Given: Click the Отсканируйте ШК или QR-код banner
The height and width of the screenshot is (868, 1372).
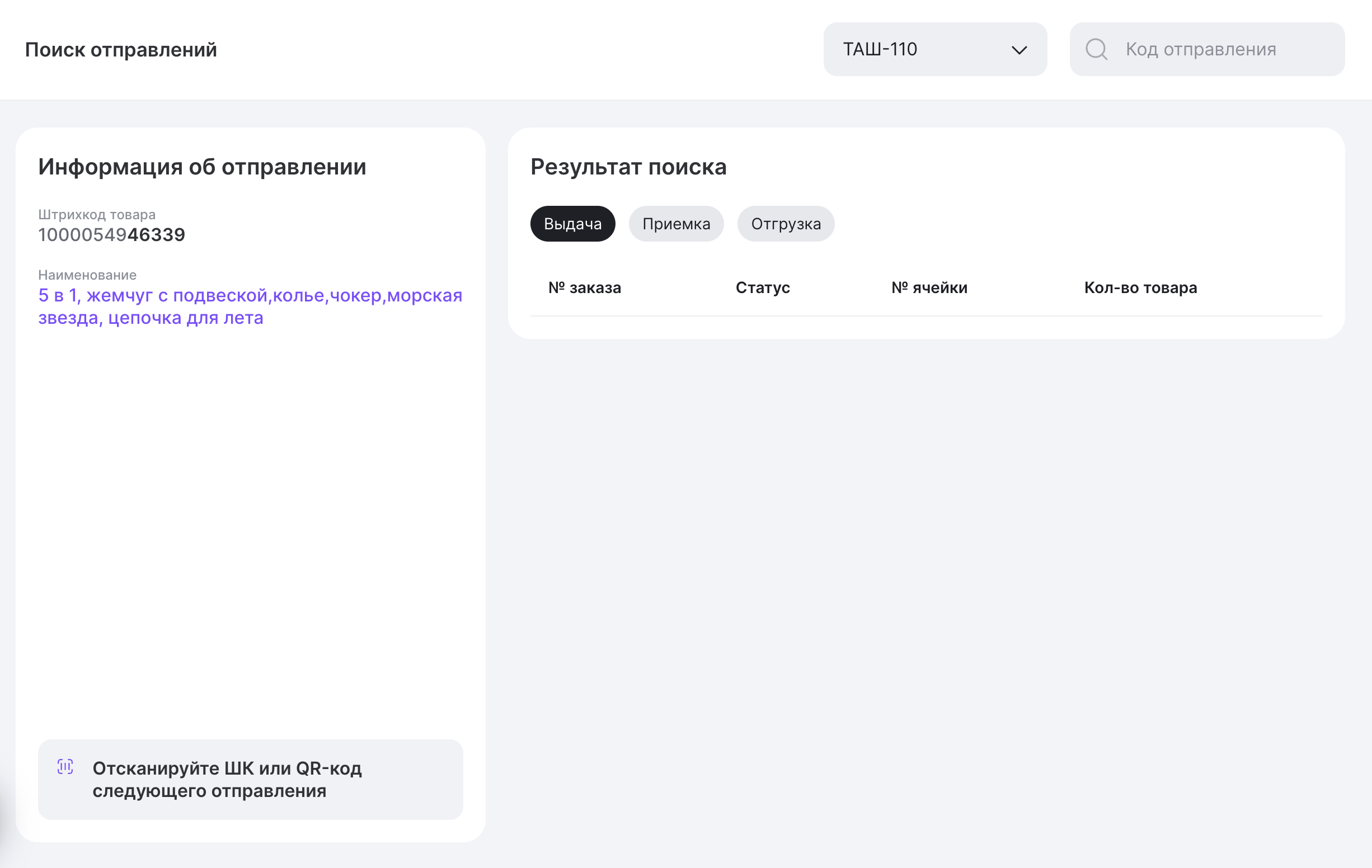Looking at the screenshot, I should [250, 779].
